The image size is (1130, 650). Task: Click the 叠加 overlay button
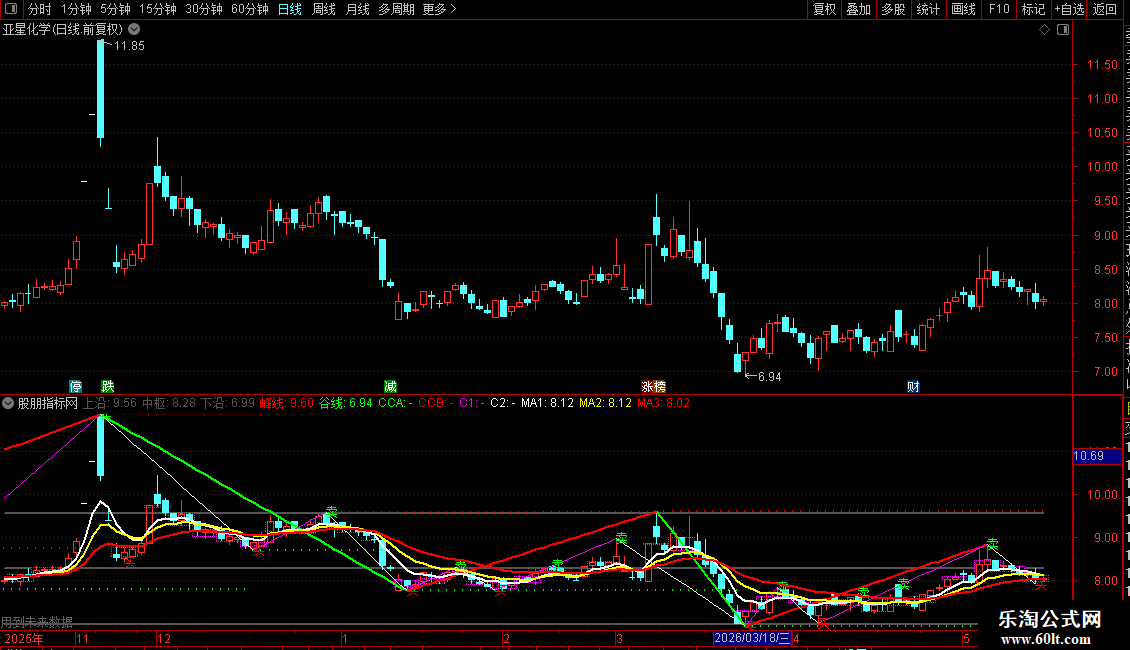point(858,9)
